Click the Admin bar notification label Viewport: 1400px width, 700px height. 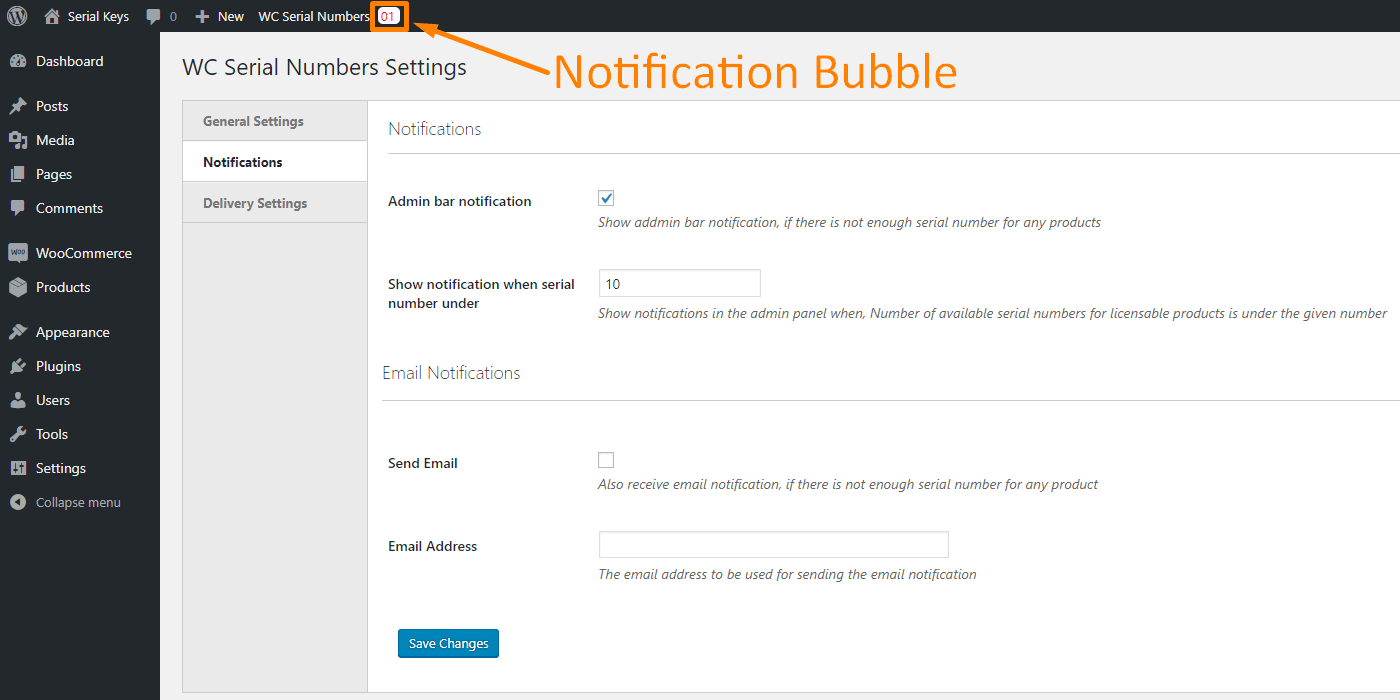[x=460, y=201]
